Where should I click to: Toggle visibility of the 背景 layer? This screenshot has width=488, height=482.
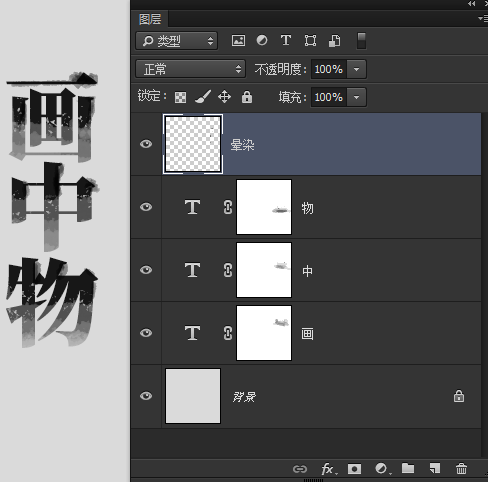[x=146, y=396]
